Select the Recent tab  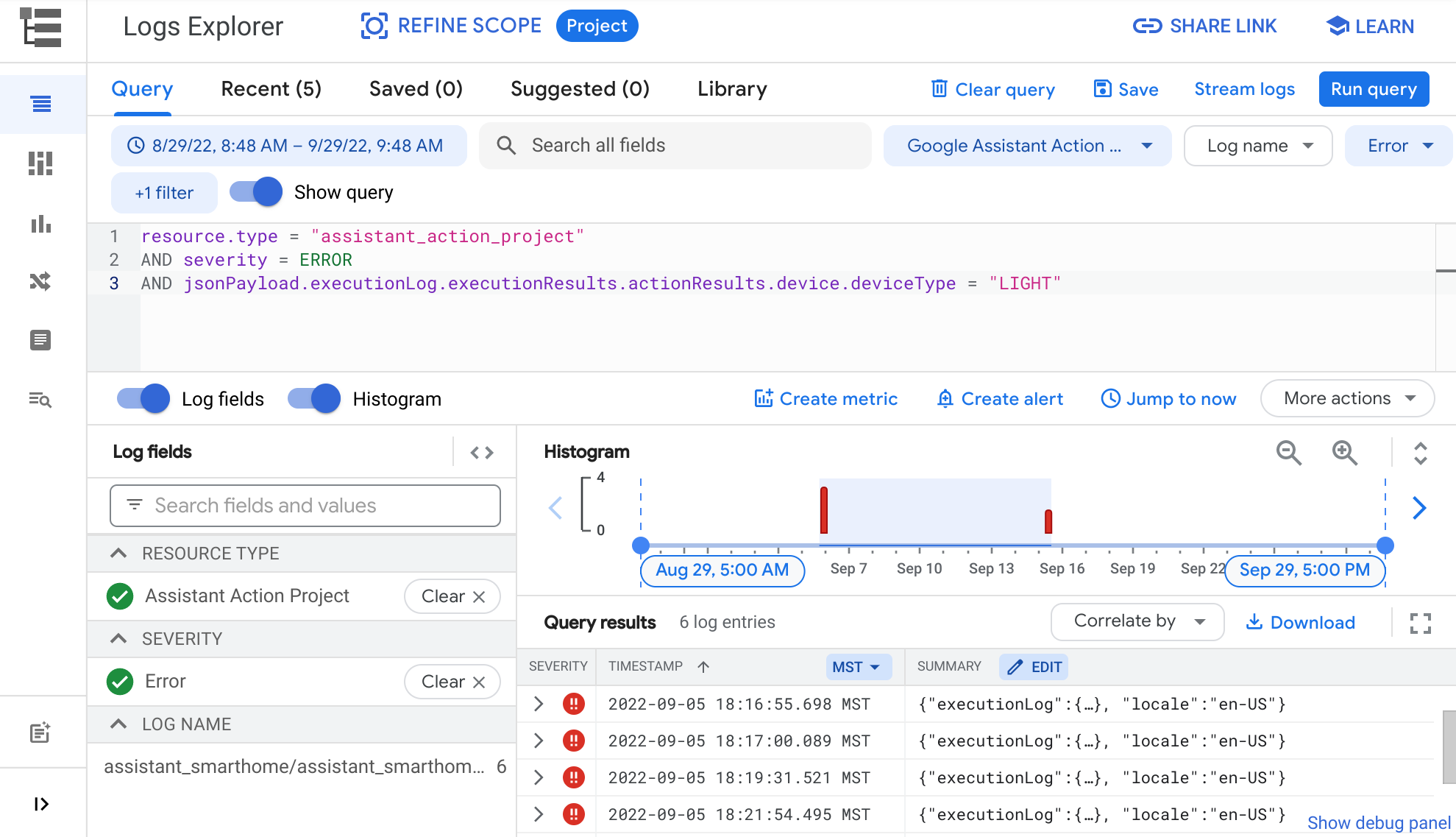click(272, 90)
